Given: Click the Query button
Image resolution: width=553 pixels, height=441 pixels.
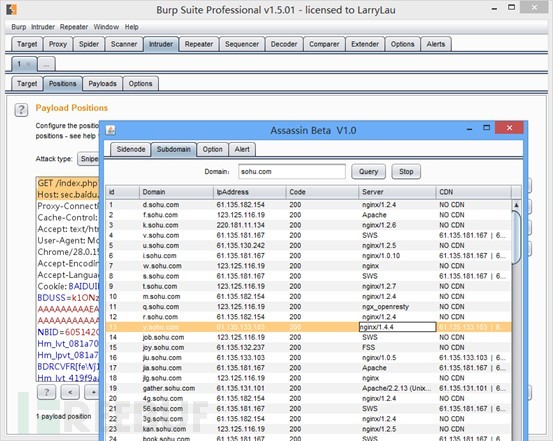Looking at the screenshot, I should coord(369,171).
